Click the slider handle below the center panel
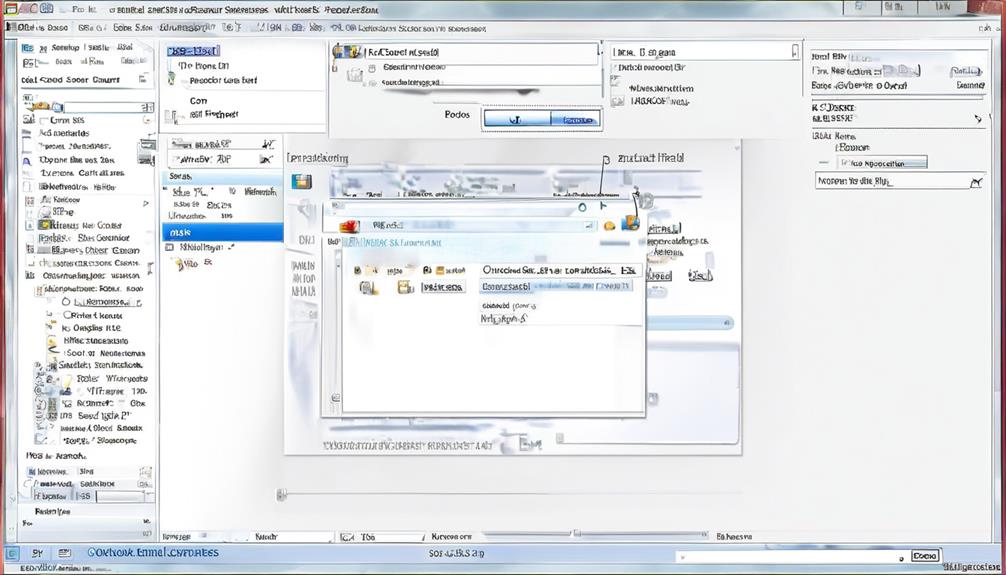The image size is (1006, 575). 281,494
